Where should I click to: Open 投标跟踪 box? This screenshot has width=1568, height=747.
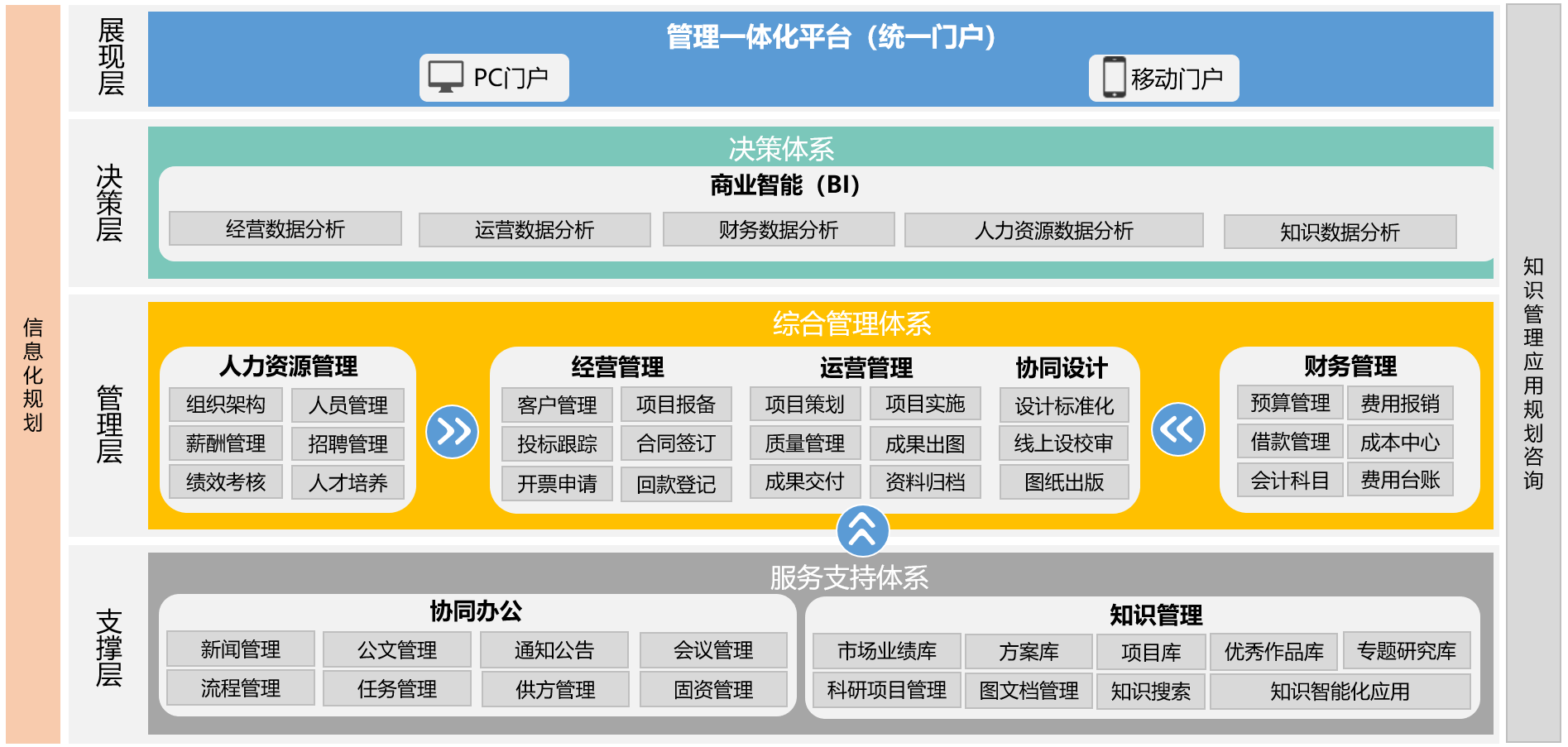pos(558,444)
